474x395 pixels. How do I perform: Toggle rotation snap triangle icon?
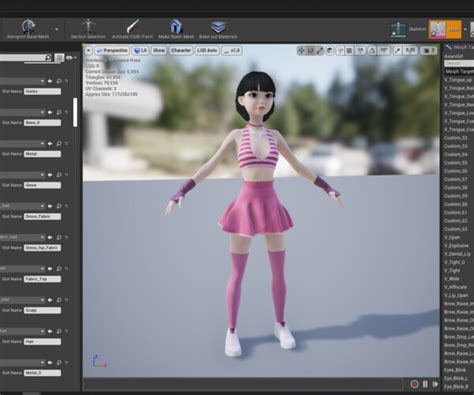tap(372, 51)
